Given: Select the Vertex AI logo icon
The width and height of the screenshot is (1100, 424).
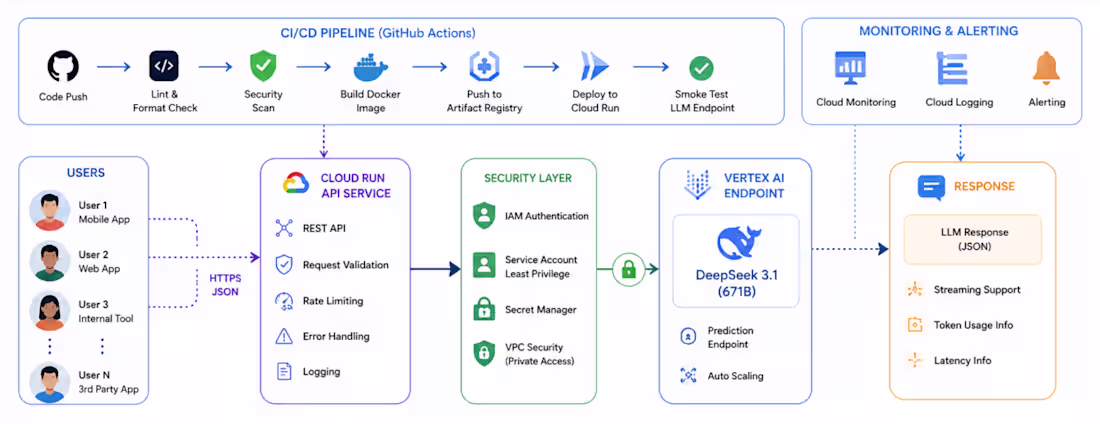Looking at the screenshot, I should tap(697, 184).
